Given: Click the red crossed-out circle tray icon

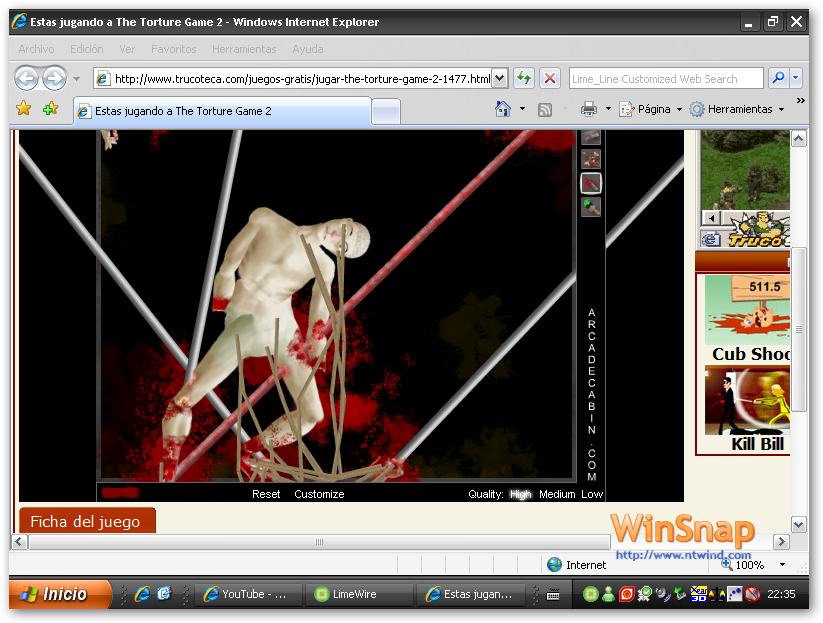Looking at the screenshot, I should pyautogui.click(x=753, y=594).
